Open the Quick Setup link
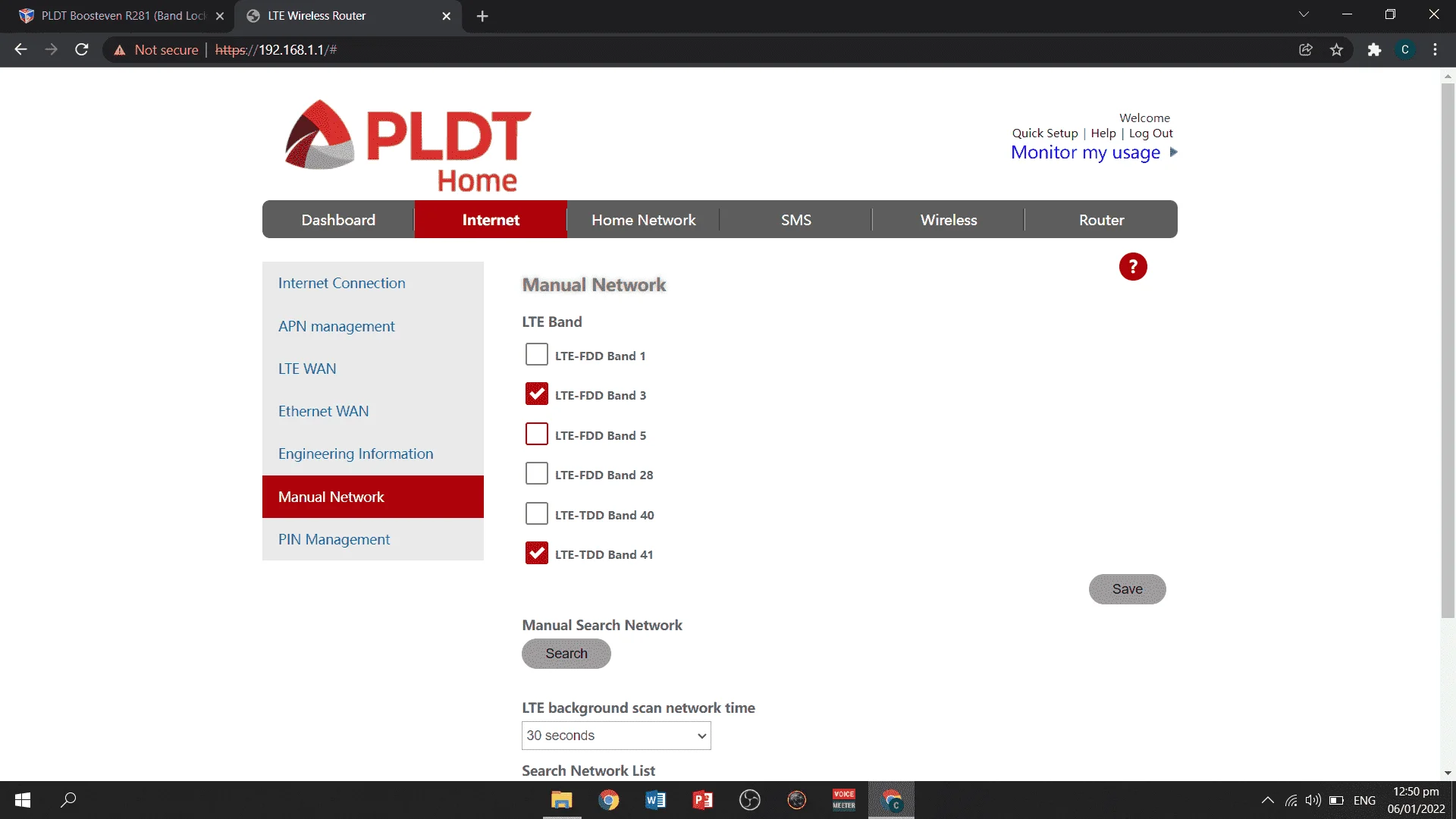1456x819 pixels. [1045, 133]
